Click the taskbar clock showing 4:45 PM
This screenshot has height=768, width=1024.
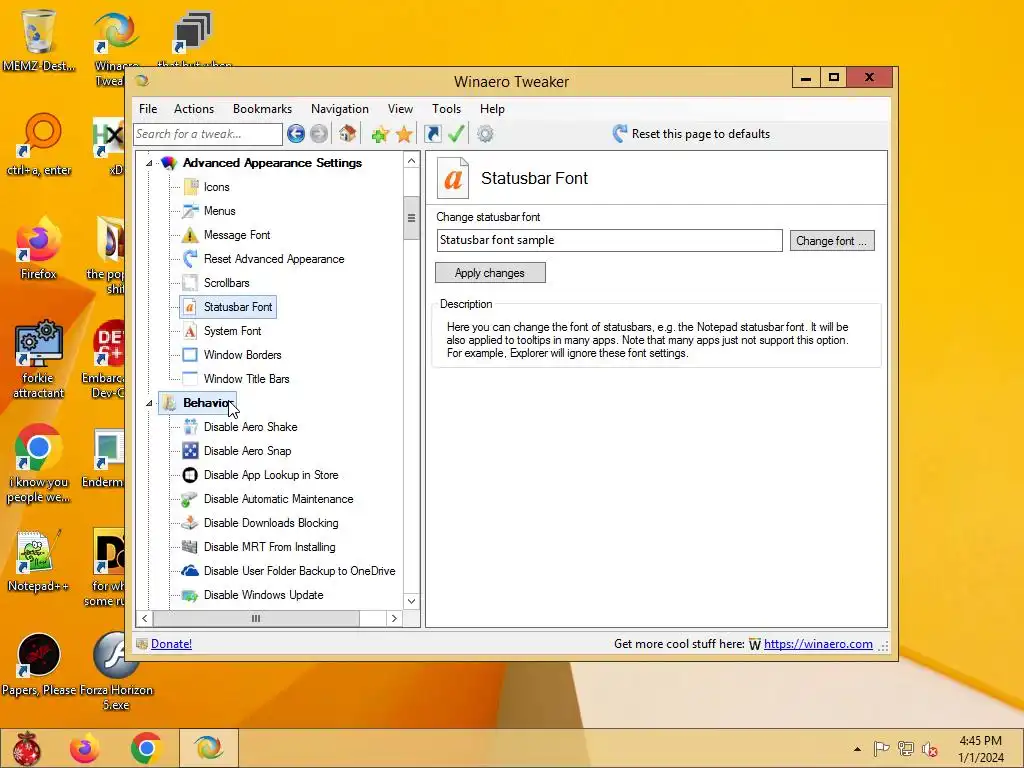[x=980, y=749]
